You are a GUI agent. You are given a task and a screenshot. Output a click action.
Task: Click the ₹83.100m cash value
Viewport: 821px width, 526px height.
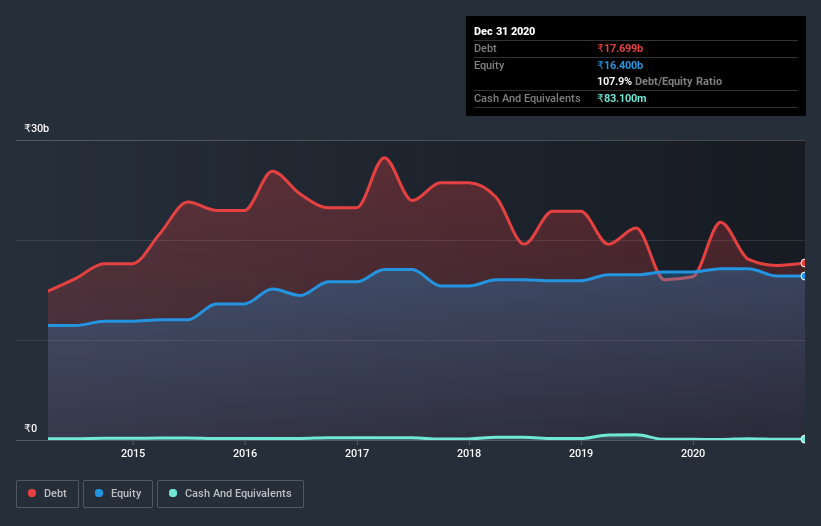[x=622, y=98]
